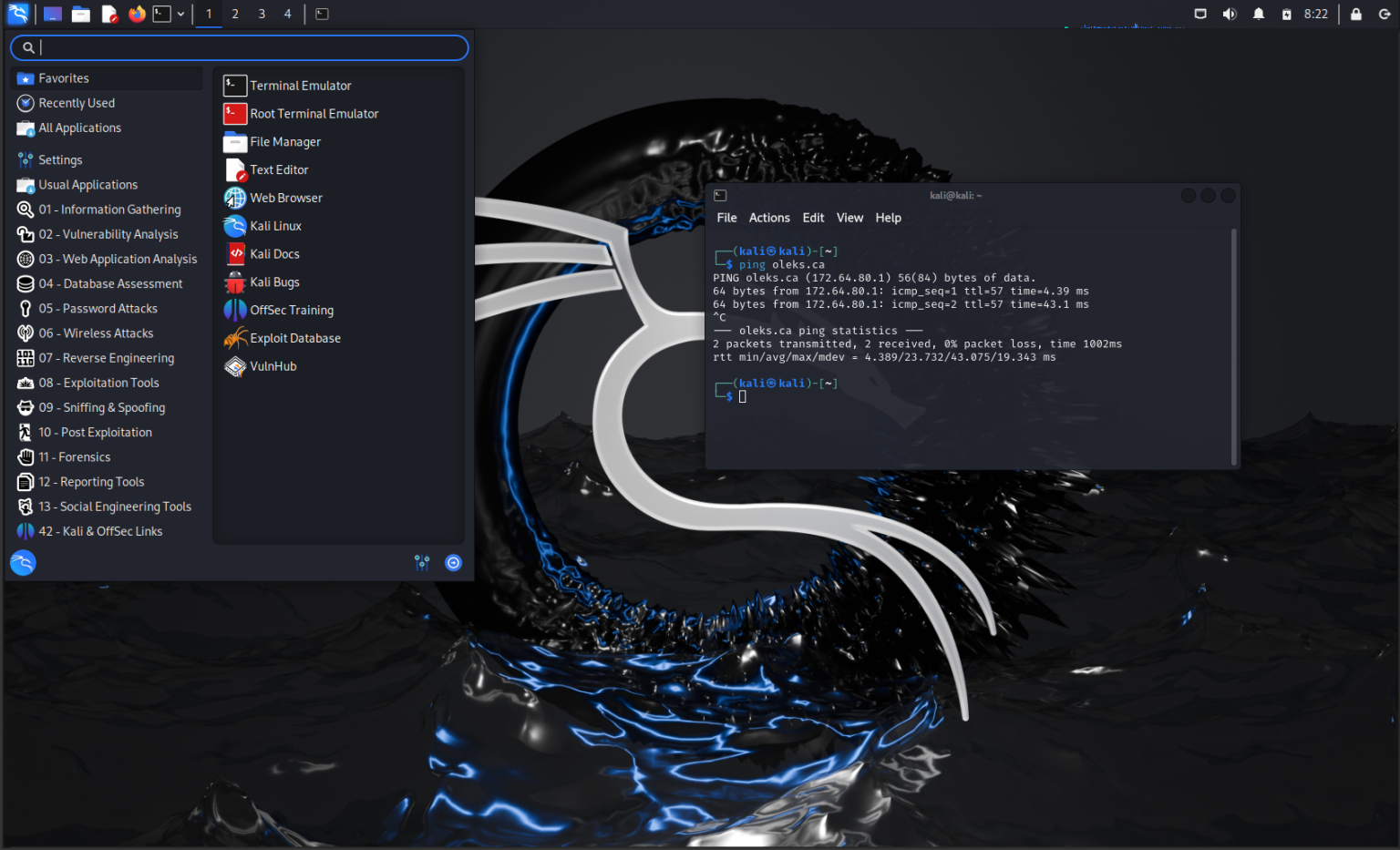Open 05 - Password Attacks category
Screen dimensions: 1400x850
point(98,308)
